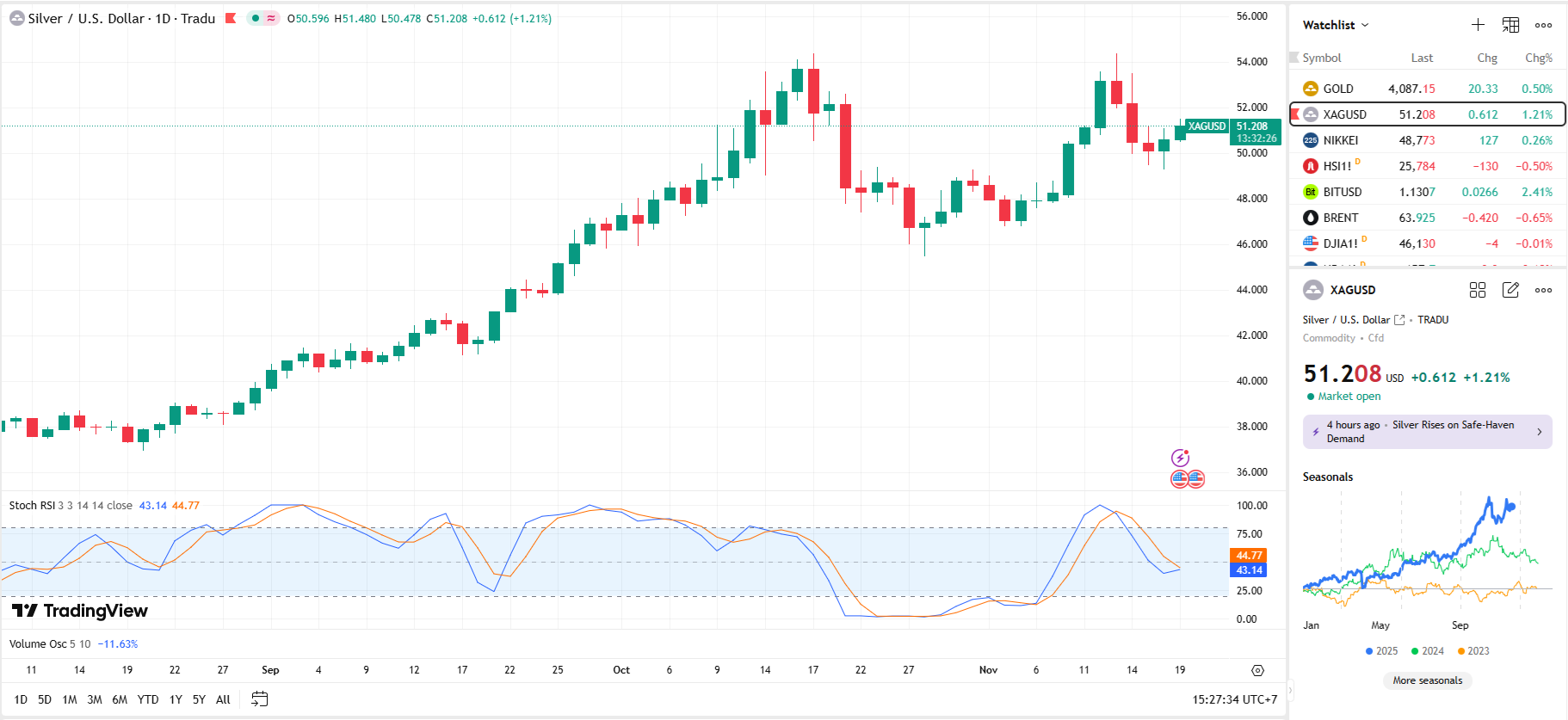Open the watchlist three-dots options menu

1543,25
